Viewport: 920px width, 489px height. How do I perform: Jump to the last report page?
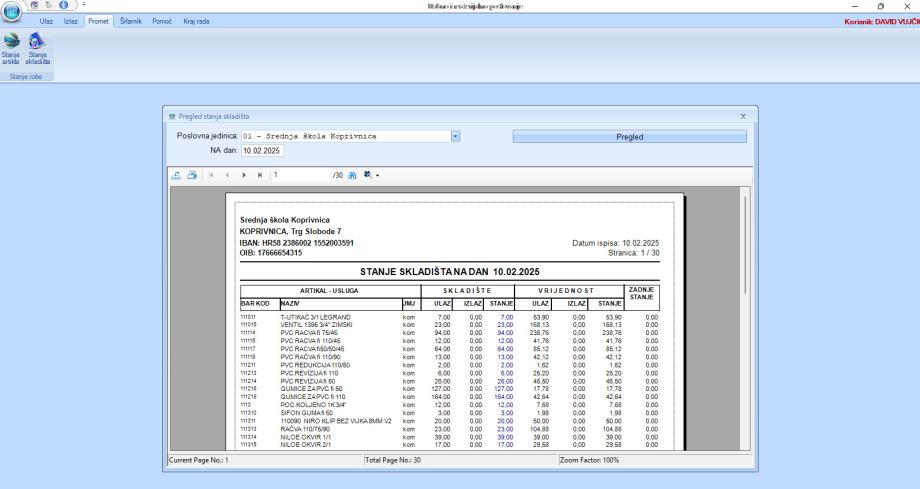tap(259, 174)
